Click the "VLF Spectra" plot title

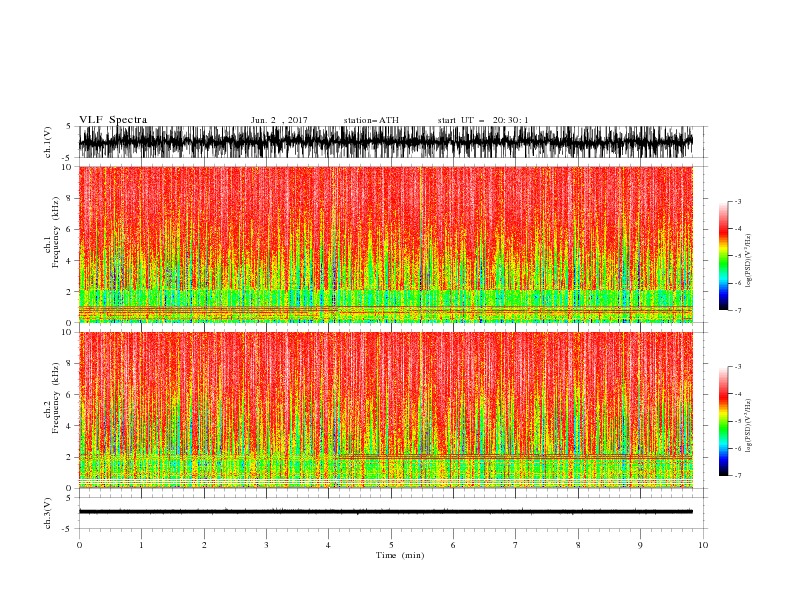point(113,120)
